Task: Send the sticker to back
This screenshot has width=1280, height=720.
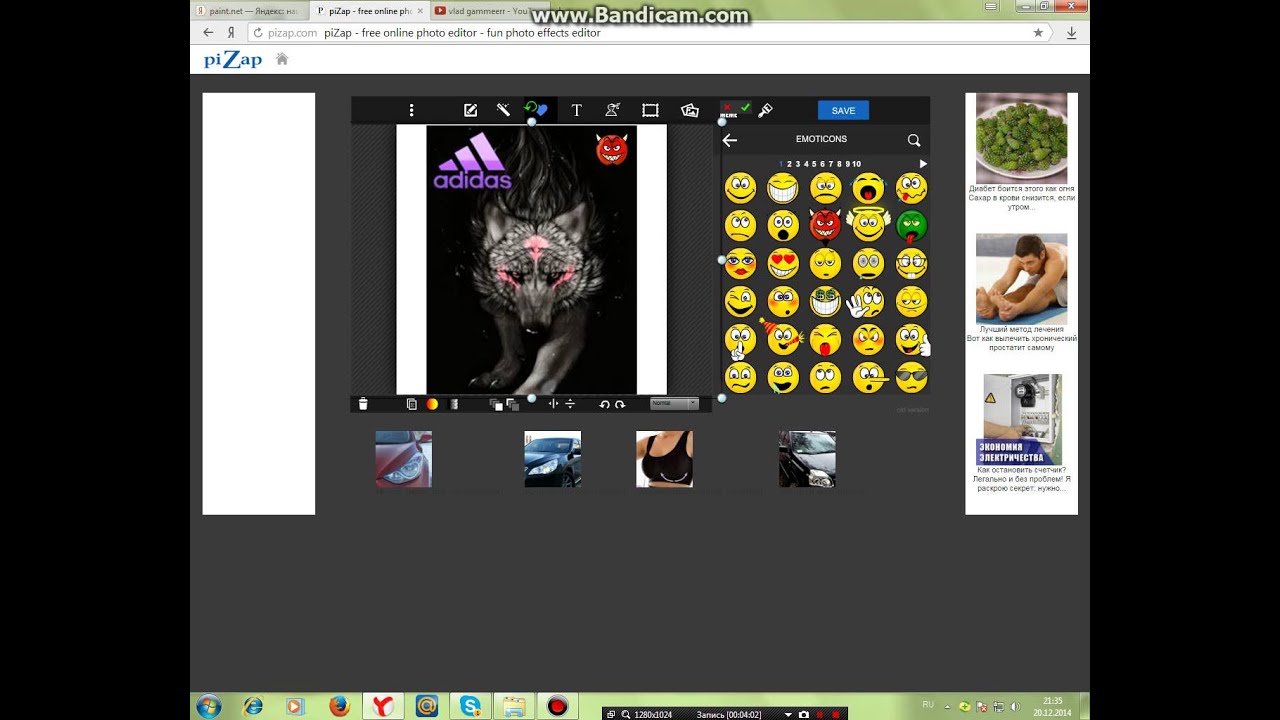Action: click(512, 404)
